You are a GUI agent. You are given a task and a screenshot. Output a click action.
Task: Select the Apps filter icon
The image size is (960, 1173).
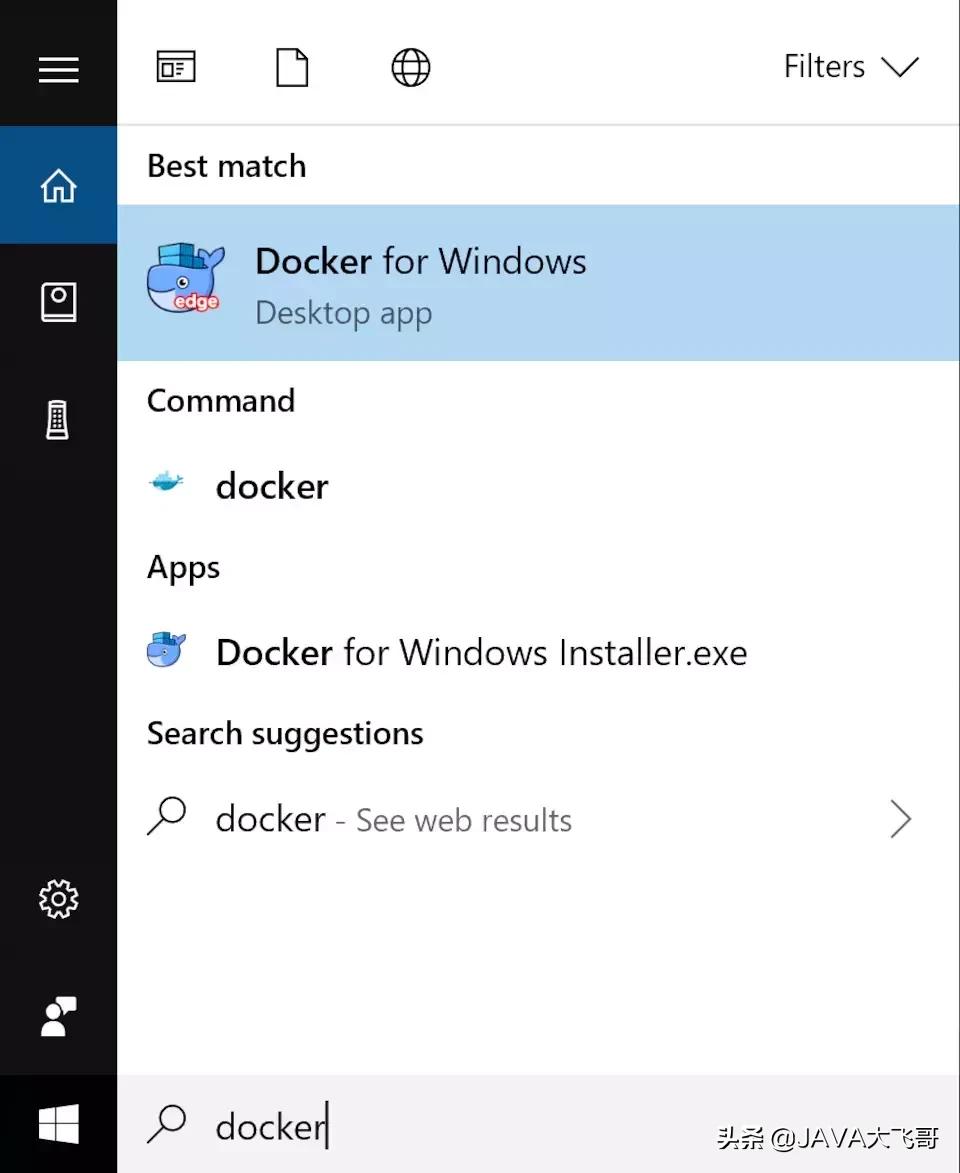point(175,66)
